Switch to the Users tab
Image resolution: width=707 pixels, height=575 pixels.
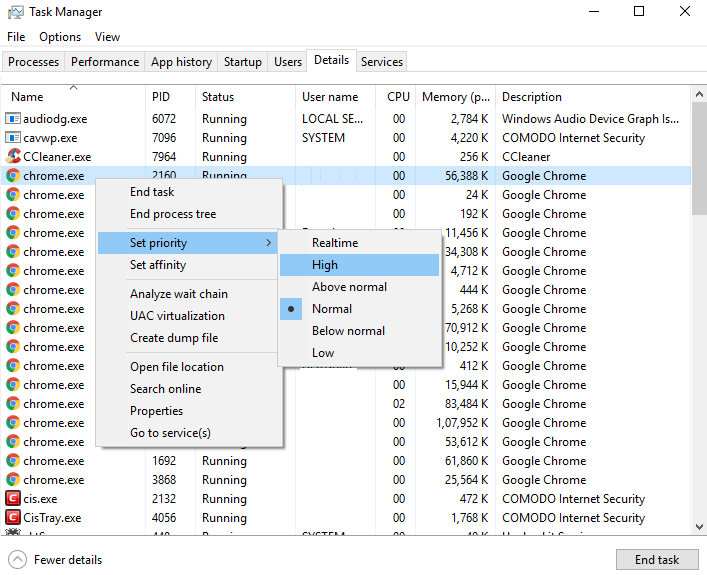[288, 62]
